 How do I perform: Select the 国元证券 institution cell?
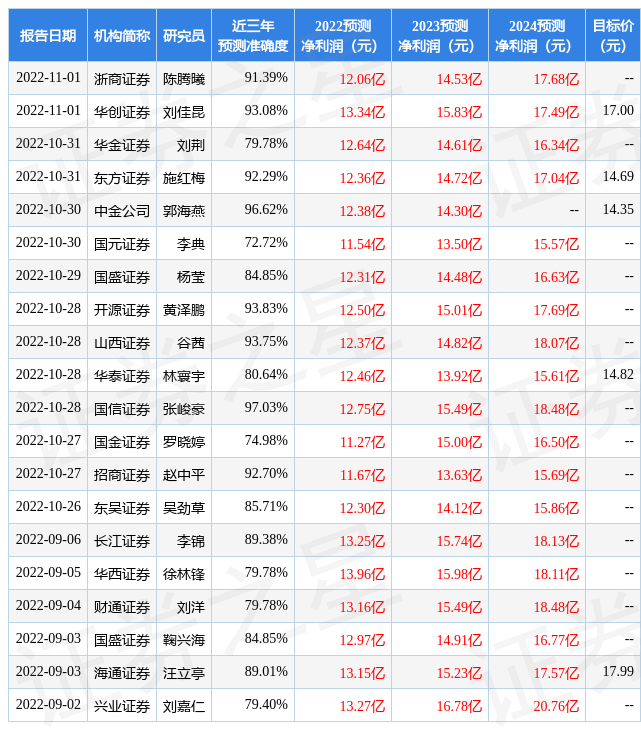[x=122, y=244]
